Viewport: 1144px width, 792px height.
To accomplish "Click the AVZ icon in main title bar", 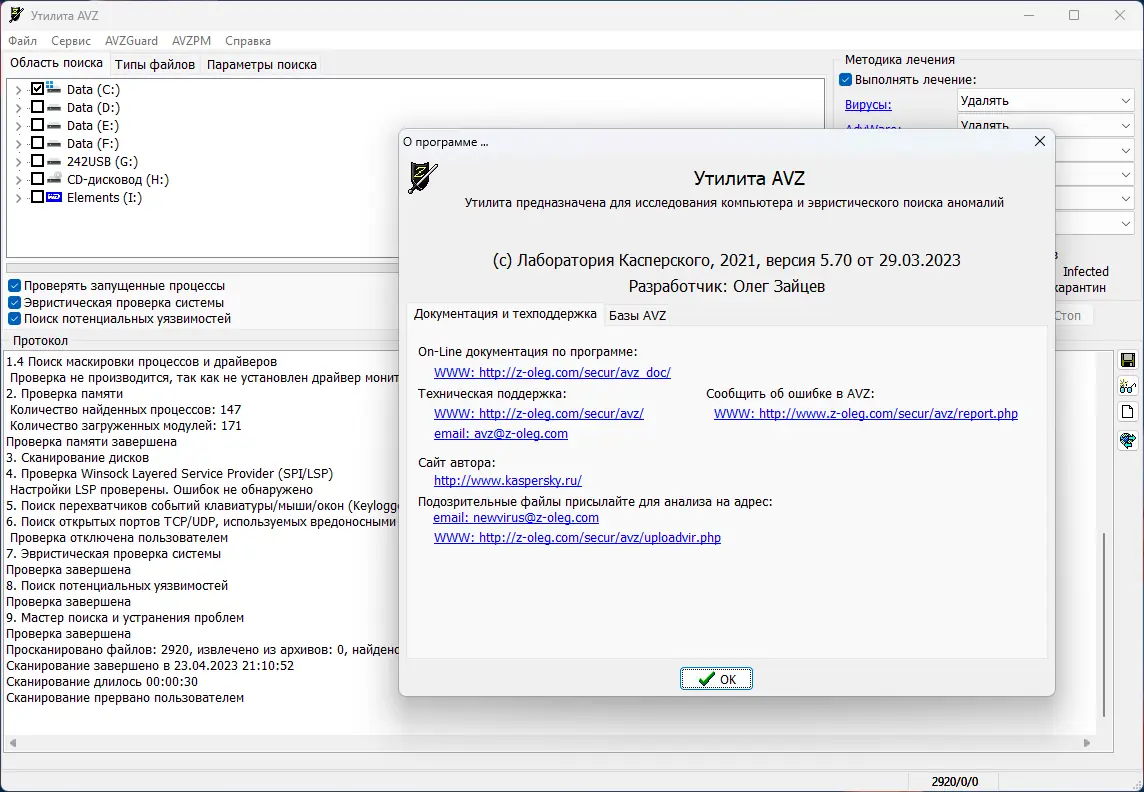I will click(15, 15).
